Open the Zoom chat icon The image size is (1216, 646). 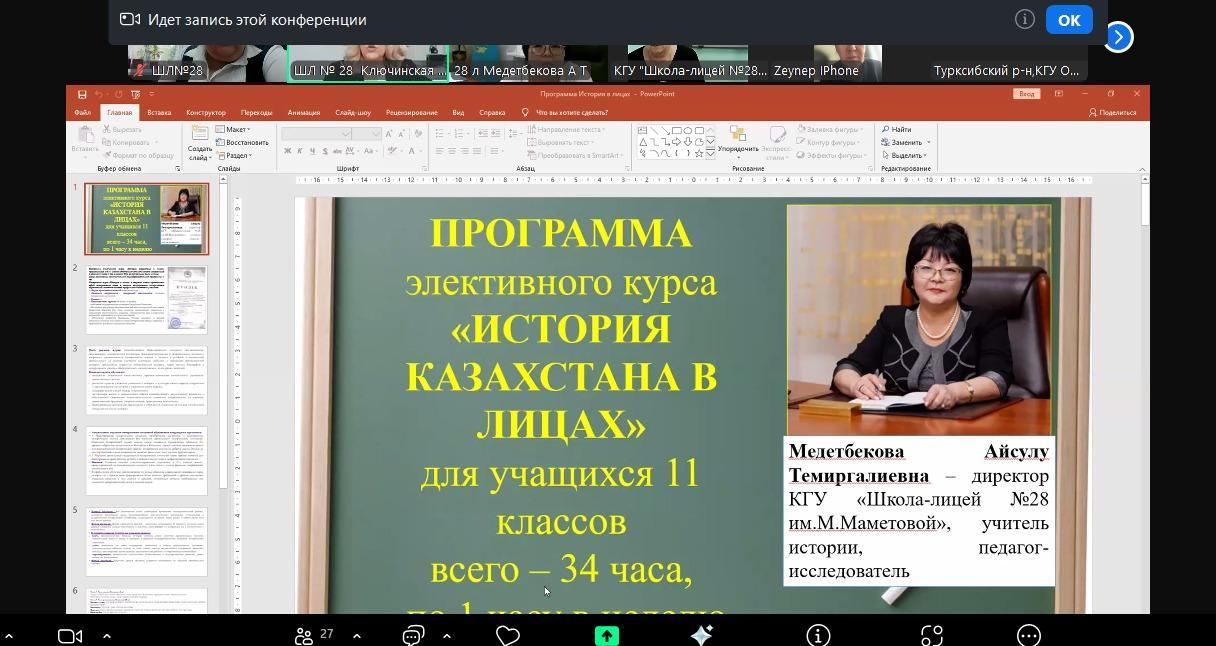(x=414, y=636)
